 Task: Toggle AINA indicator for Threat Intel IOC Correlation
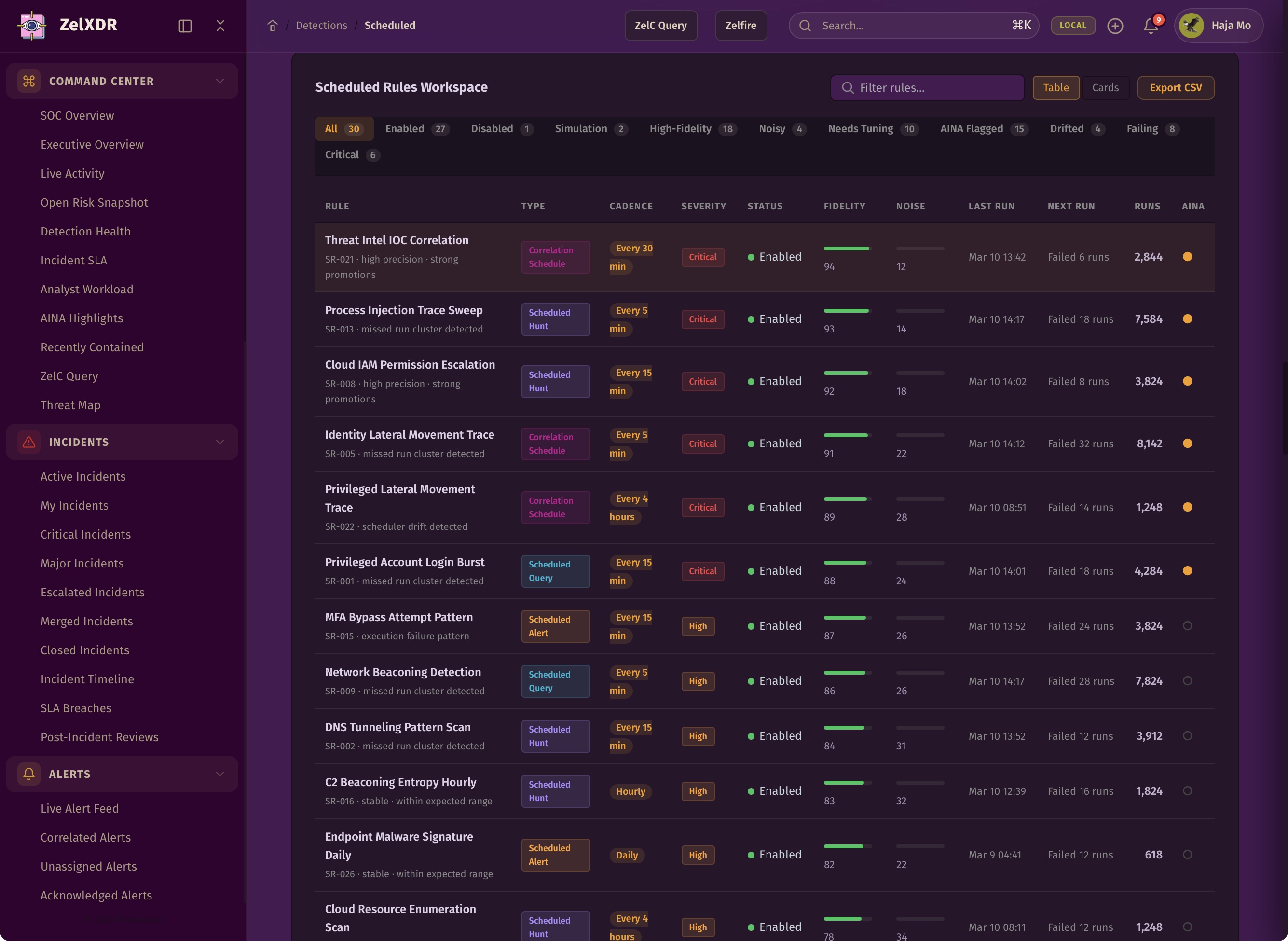coord(1187,257)
